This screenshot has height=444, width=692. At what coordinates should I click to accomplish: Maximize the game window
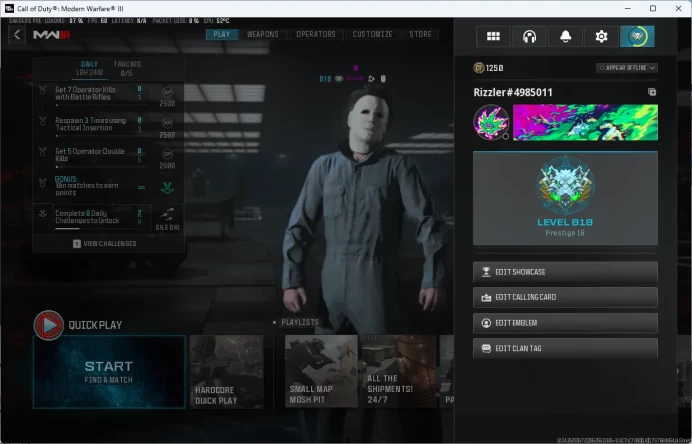pos(653,8)
